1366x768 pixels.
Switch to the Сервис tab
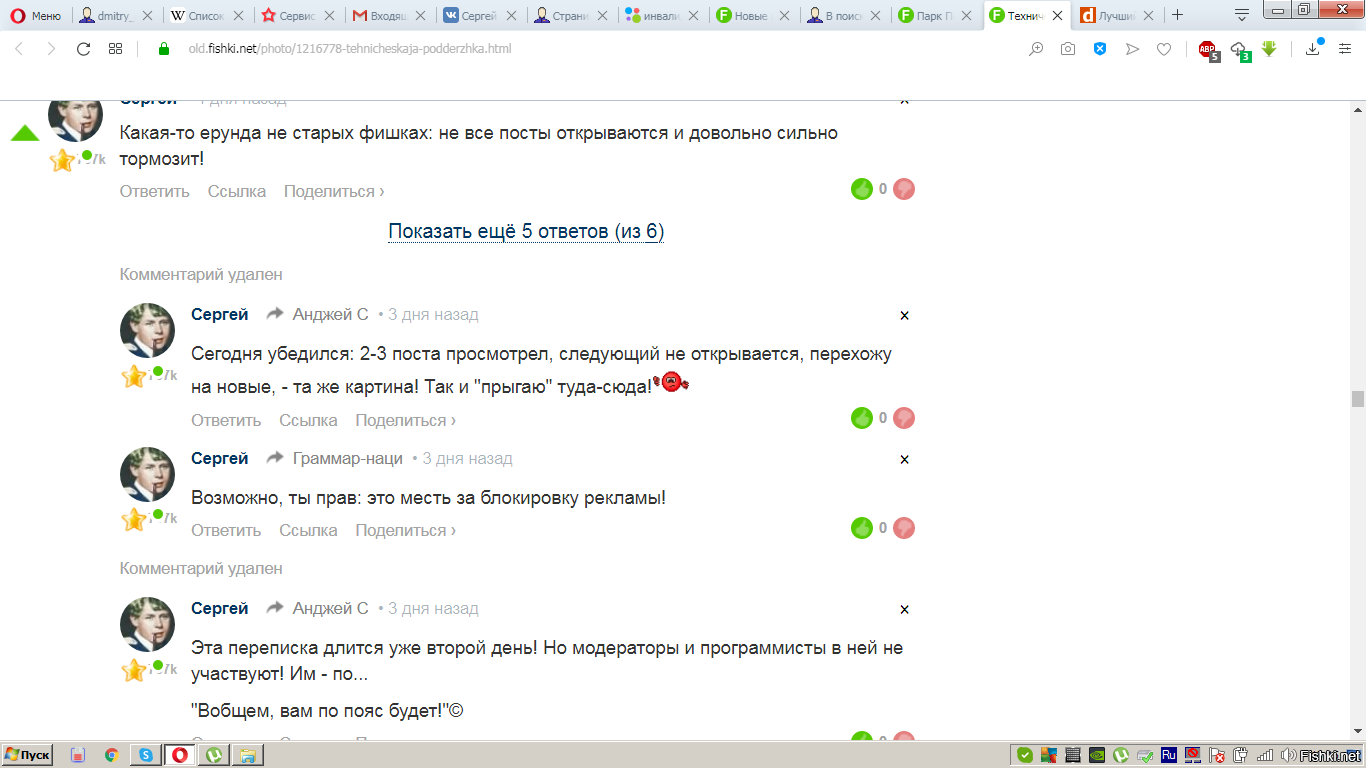tap(298, 16)
